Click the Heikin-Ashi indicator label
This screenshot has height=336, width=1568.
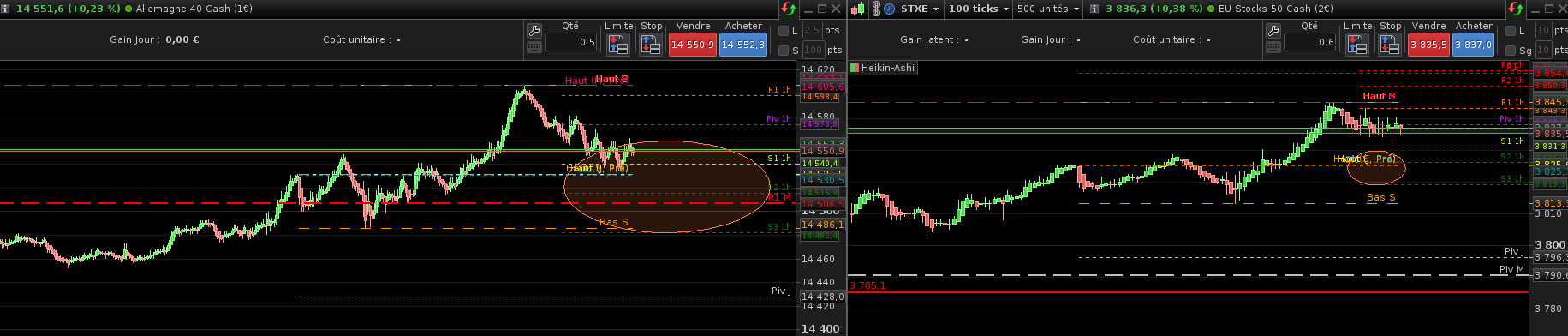tap(882, 68)
